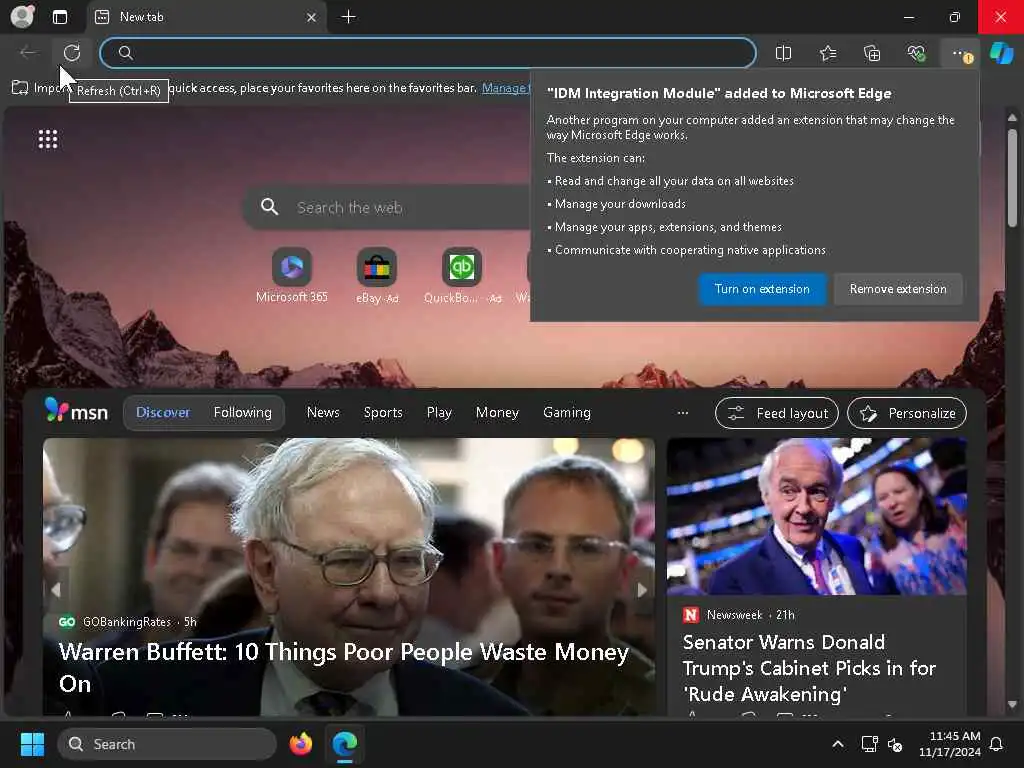This screenshot has height=768, width=1024.
Task: Click the Search the web box
Action: click(387, 207)
